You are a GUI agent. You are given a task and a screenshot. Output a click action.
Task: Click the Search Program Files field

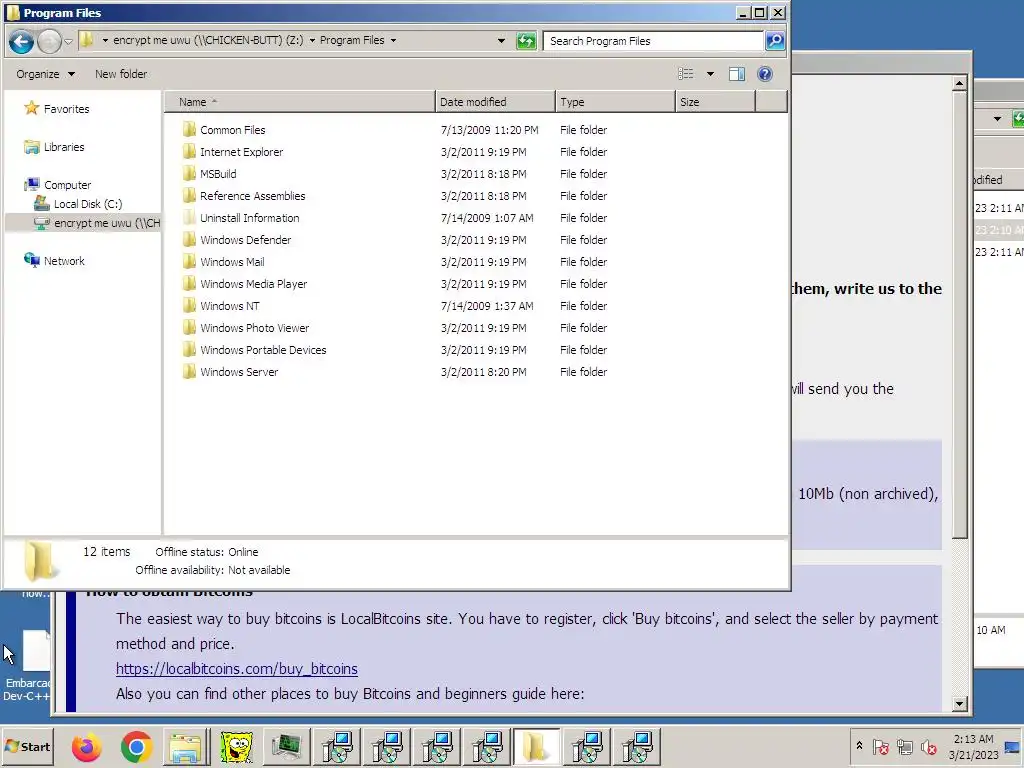click(653, 40)
